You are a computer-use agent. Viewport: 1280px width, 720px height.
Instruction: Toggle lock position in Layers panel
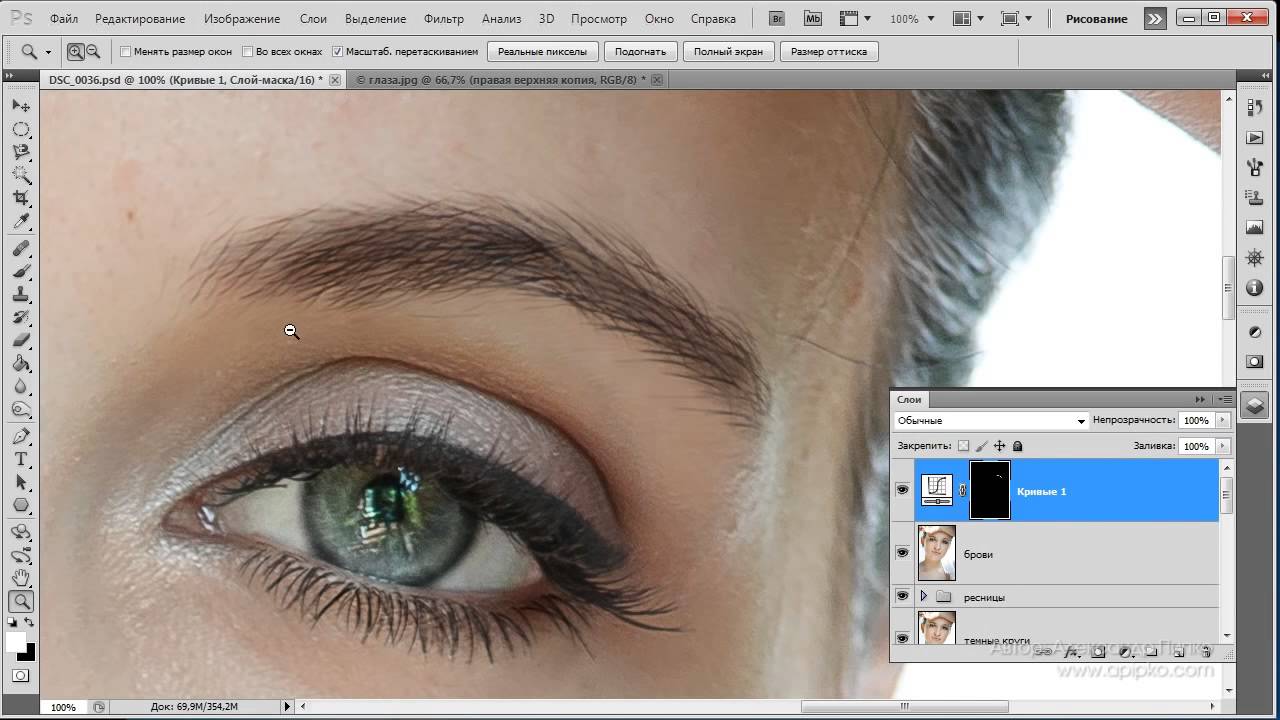pos(999,446)
